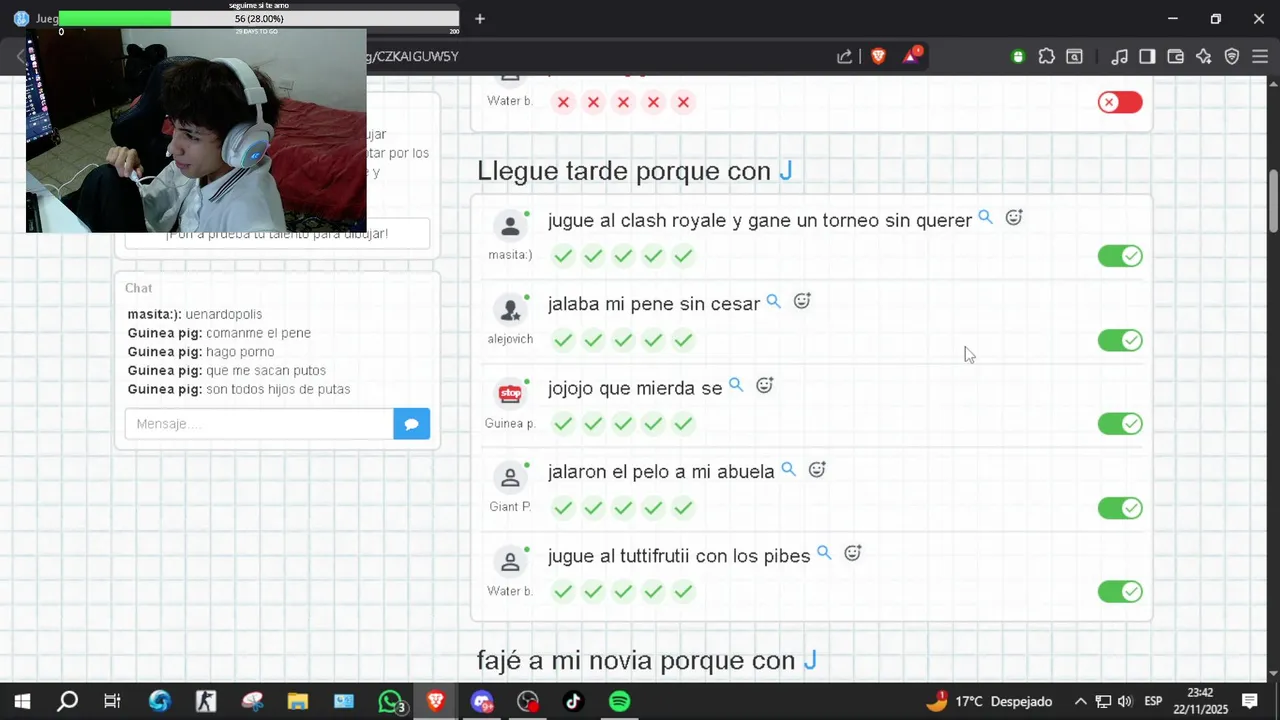Click the 'ESP' language indicator in the taskbar
Viewport: 1280px width, 720px height.
(x=1153, y=701)
